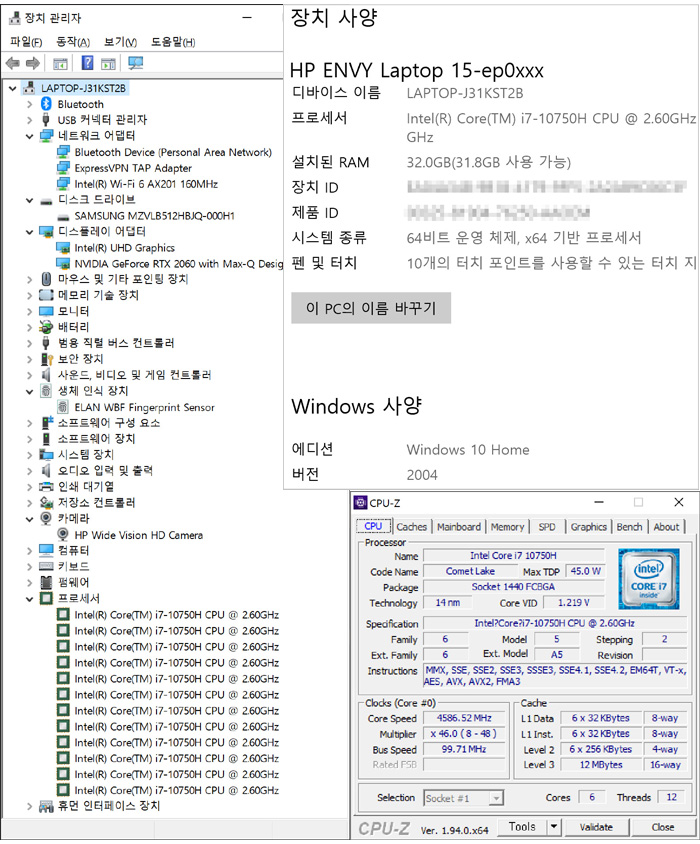
Task: Click the Specification field in CPU-Z
Action: pos(555,623)
